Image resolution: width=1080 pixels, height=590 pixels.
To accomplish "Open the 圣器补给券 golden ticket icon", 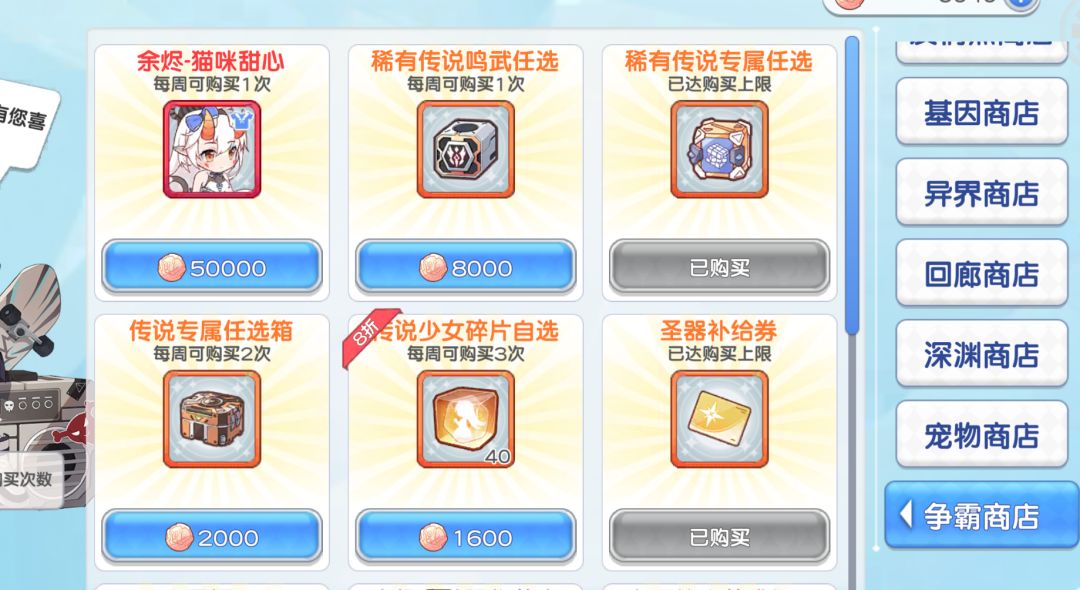I will tap(719, 419).
